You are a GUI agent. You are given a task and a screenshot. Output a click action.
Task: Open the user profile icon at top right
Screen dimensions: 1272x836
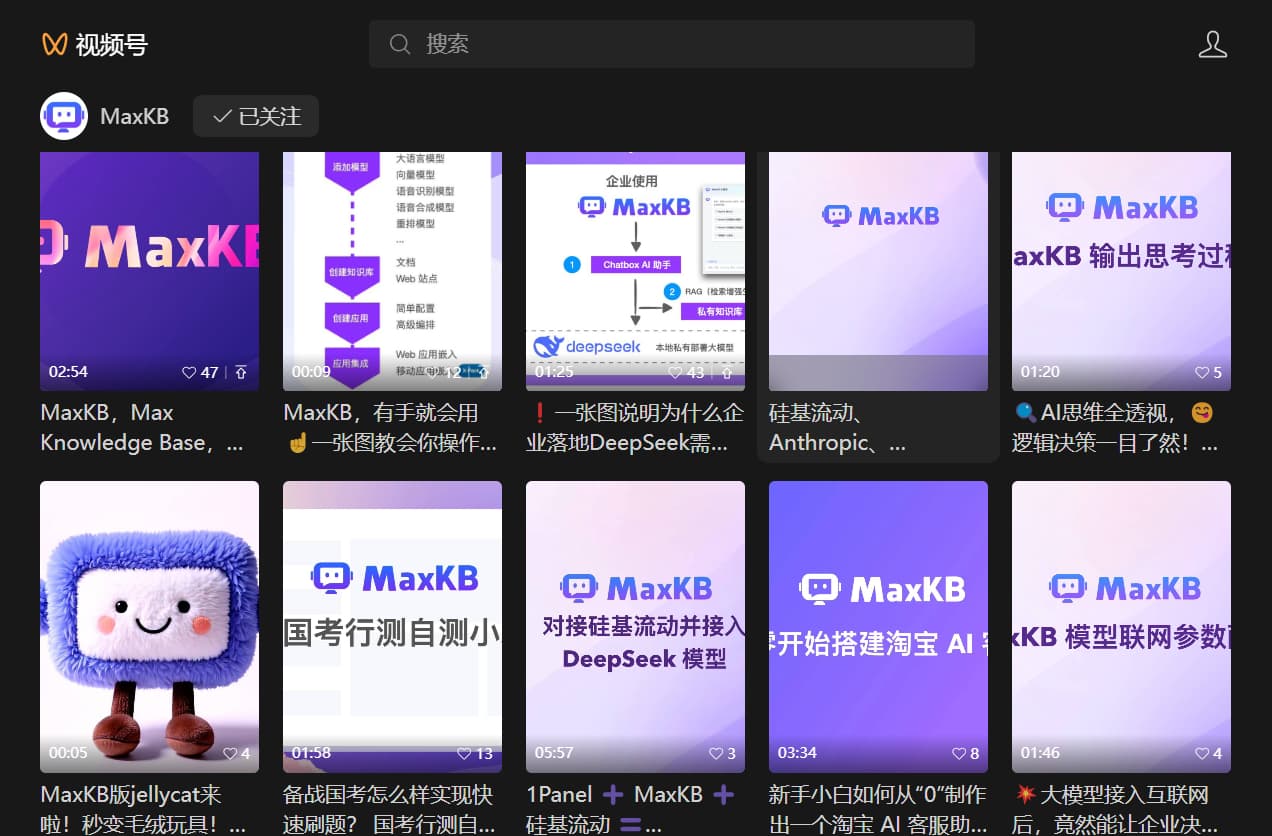[x=1212, y=44]
